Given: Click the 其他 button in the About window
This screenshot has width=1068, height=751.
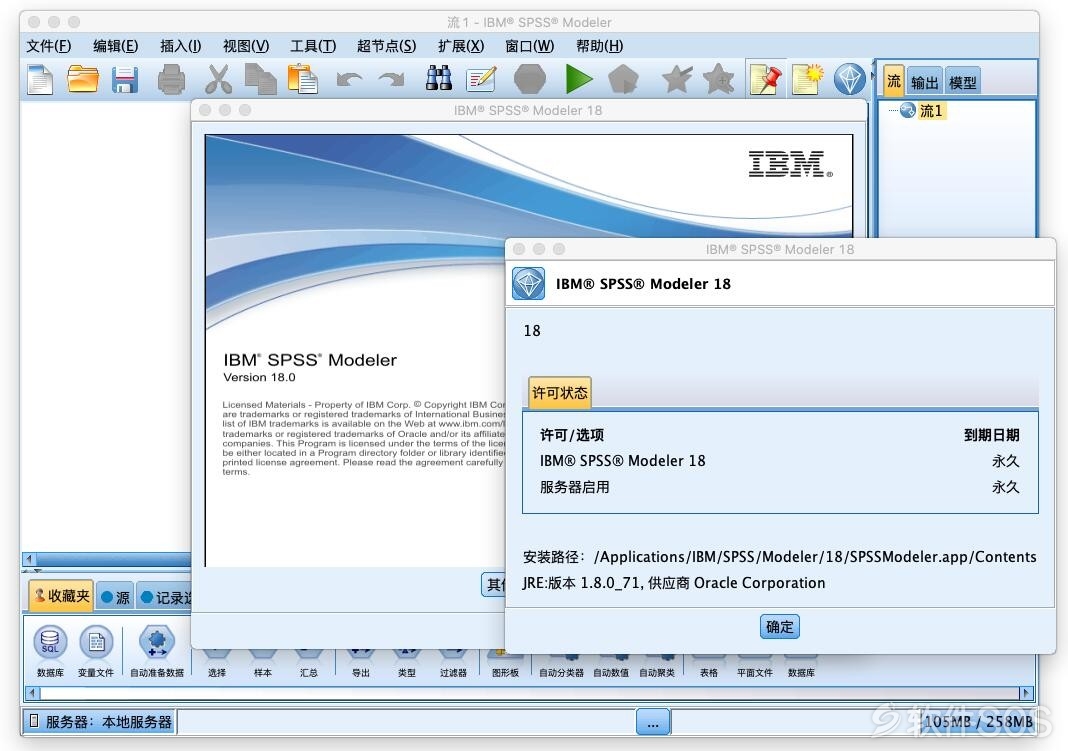Looking at the screenshot, I should coord(494,584).
